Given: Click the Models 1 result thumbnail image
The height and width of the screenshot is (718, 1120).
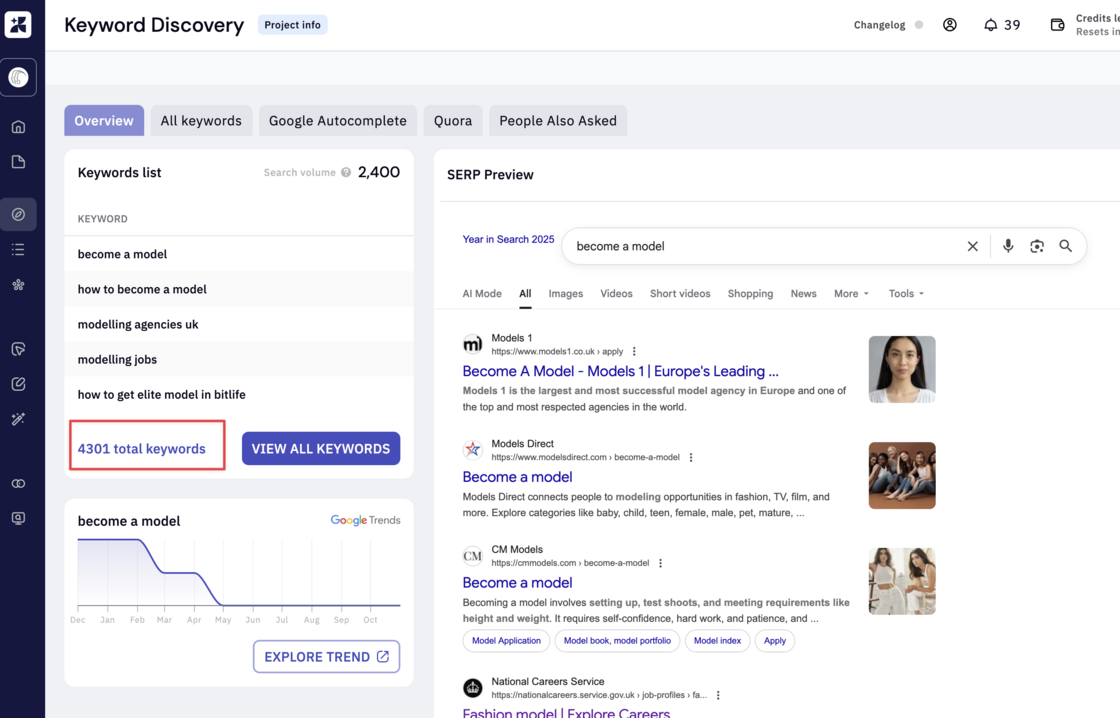Looking at the screenshot, I should (902, 369).
